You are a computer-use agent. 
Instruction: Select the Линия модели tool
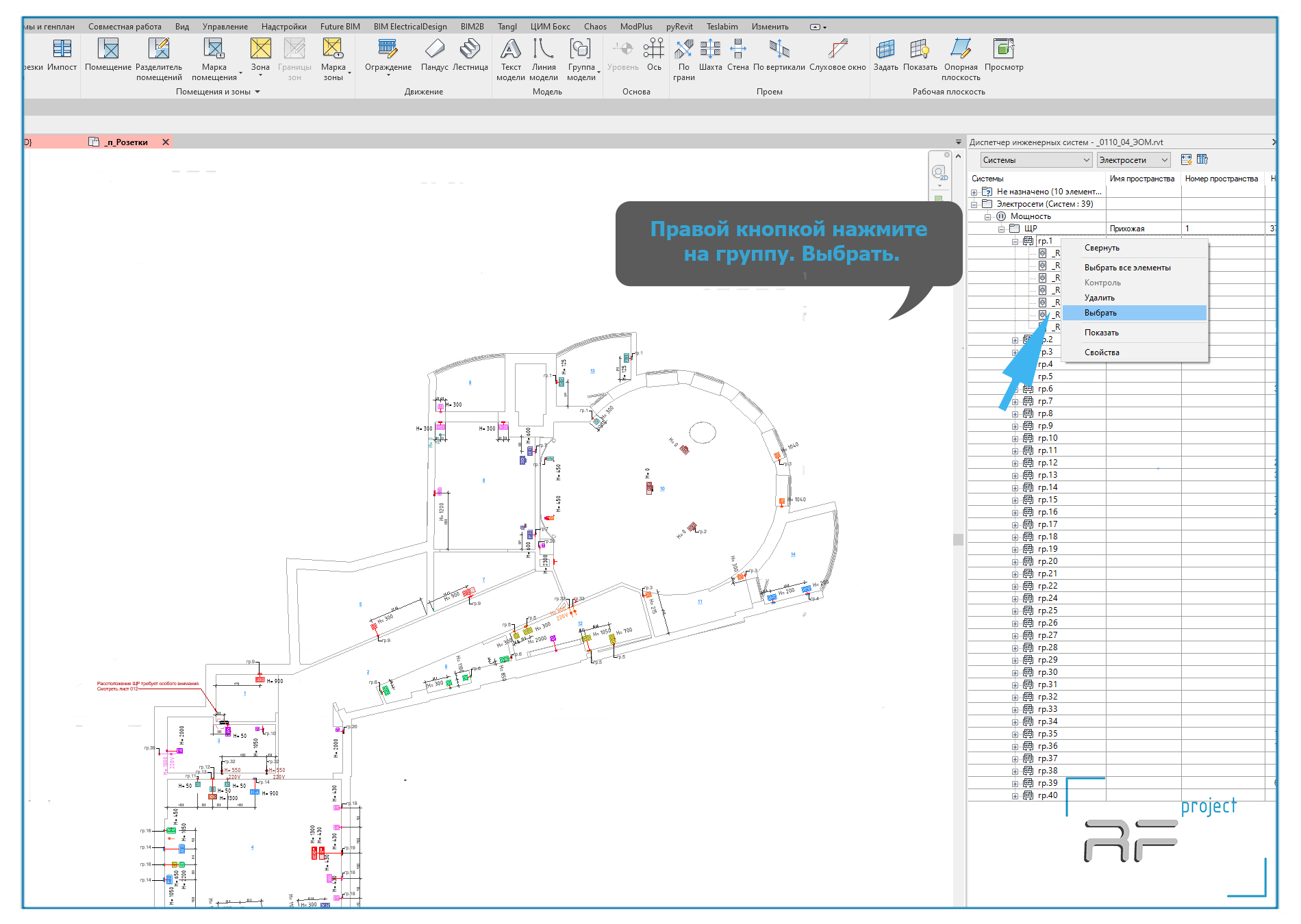click(x=544, y=60)
